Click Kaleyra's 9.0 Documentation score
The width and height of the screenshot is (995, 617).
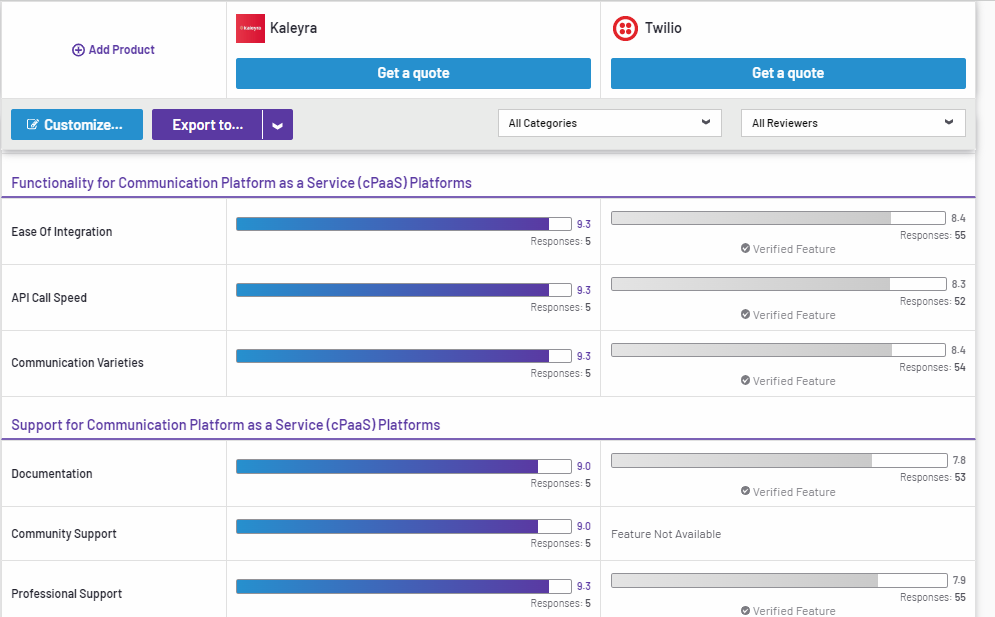583,467
